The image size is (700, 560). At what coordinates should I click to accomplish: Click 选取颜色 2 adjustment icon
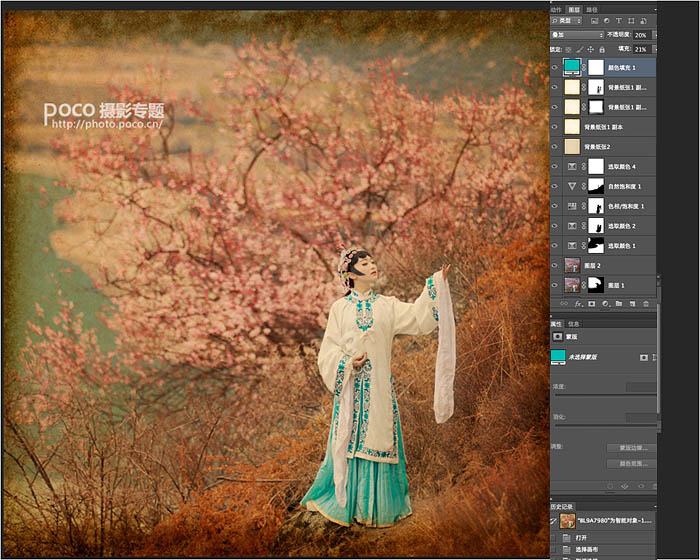tap(572, 226)
